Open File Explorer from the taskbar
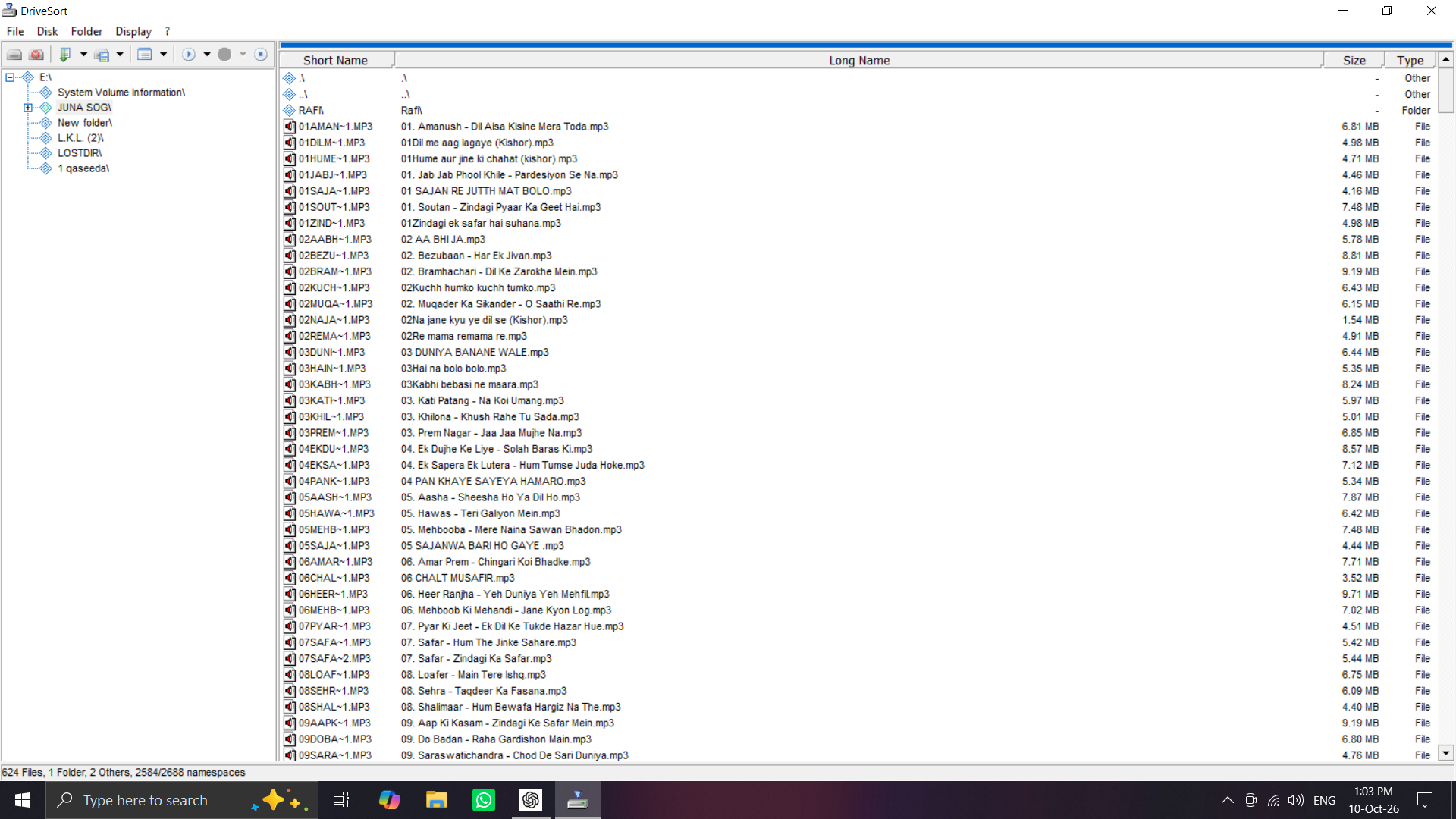 coord(436,800)
